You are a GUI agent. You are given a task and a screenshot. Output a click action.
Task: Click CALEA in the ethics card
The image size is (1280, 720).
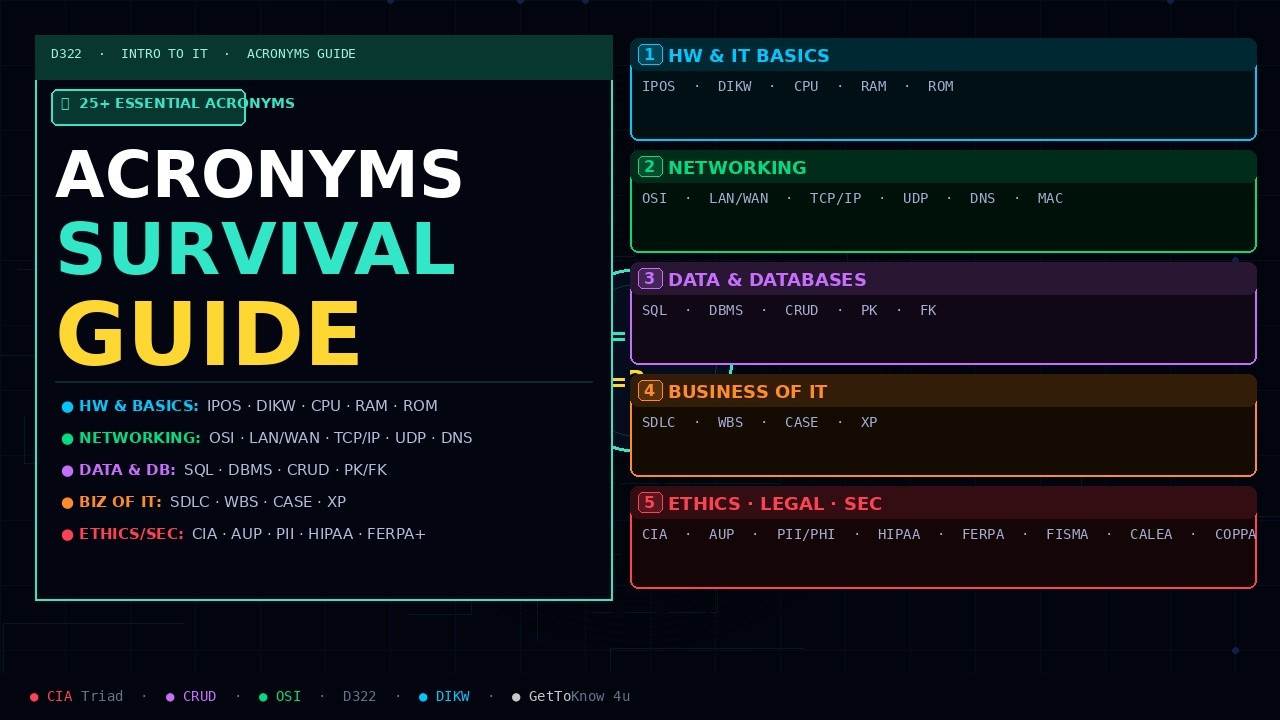(1151, 535)
